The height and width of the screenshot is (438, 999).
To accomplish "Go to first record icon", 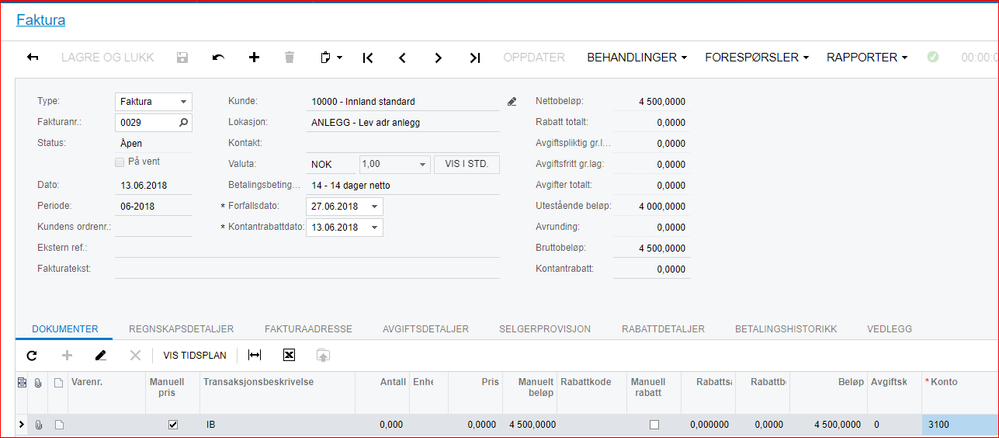I will tap(367, 57).
